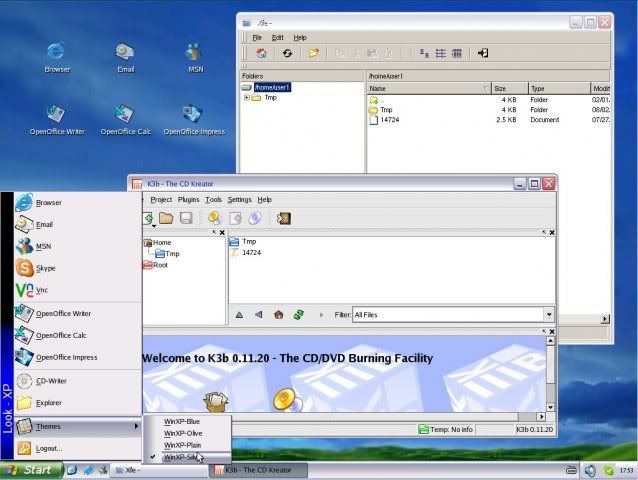The image size is (638, 480).
Task: Click home icon in K3b file navigation bar
Action: (279, 314)
